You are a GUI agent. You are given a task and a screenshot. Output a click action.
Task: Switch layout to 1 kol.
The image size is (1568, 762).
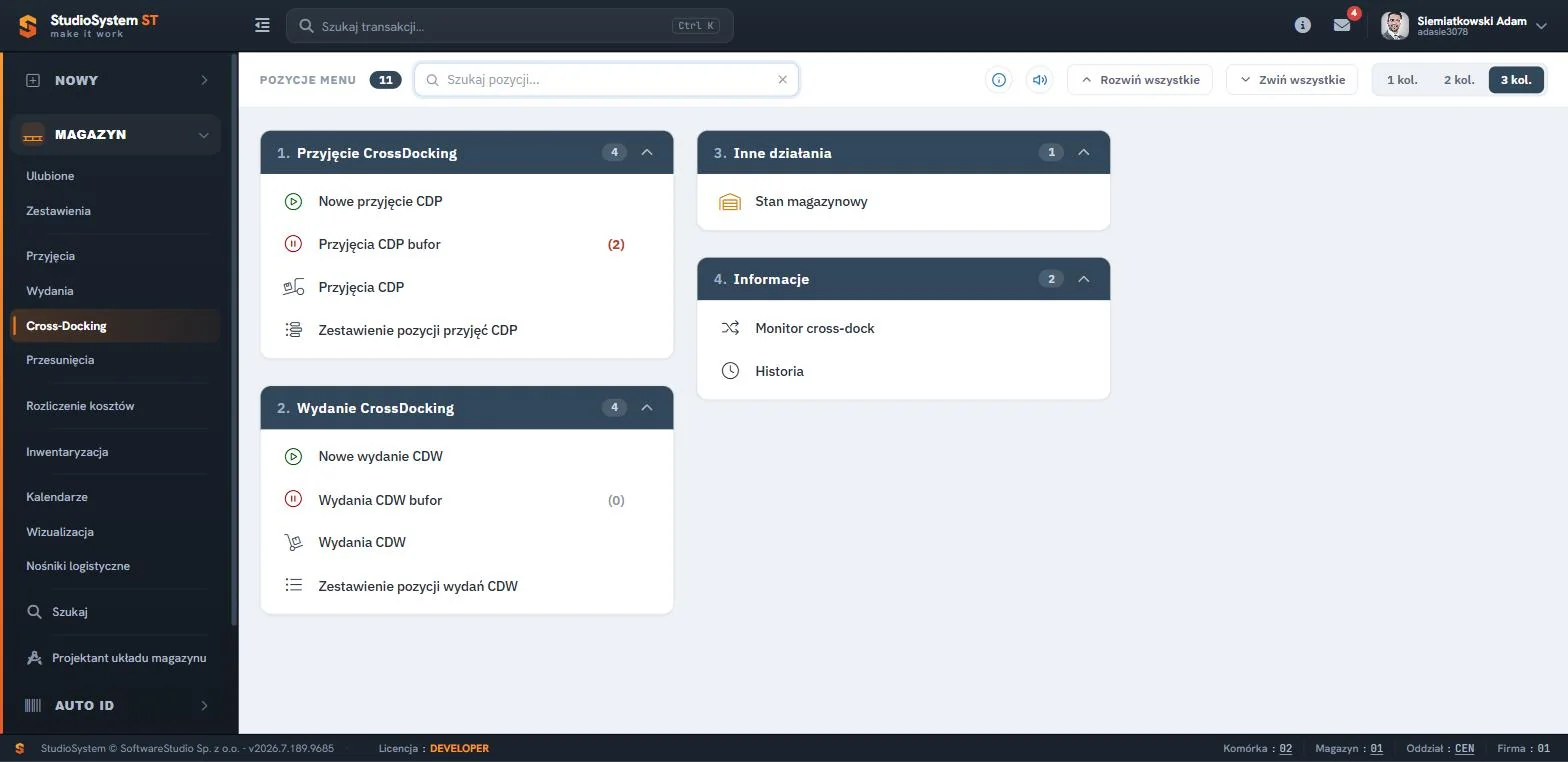(x=1402, y=80)
